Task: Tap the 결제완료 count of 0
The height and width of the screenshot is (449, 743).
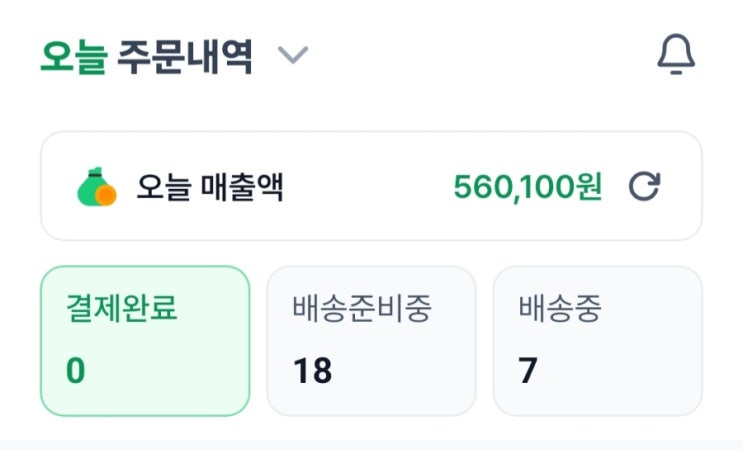Action: click(76, 371)
